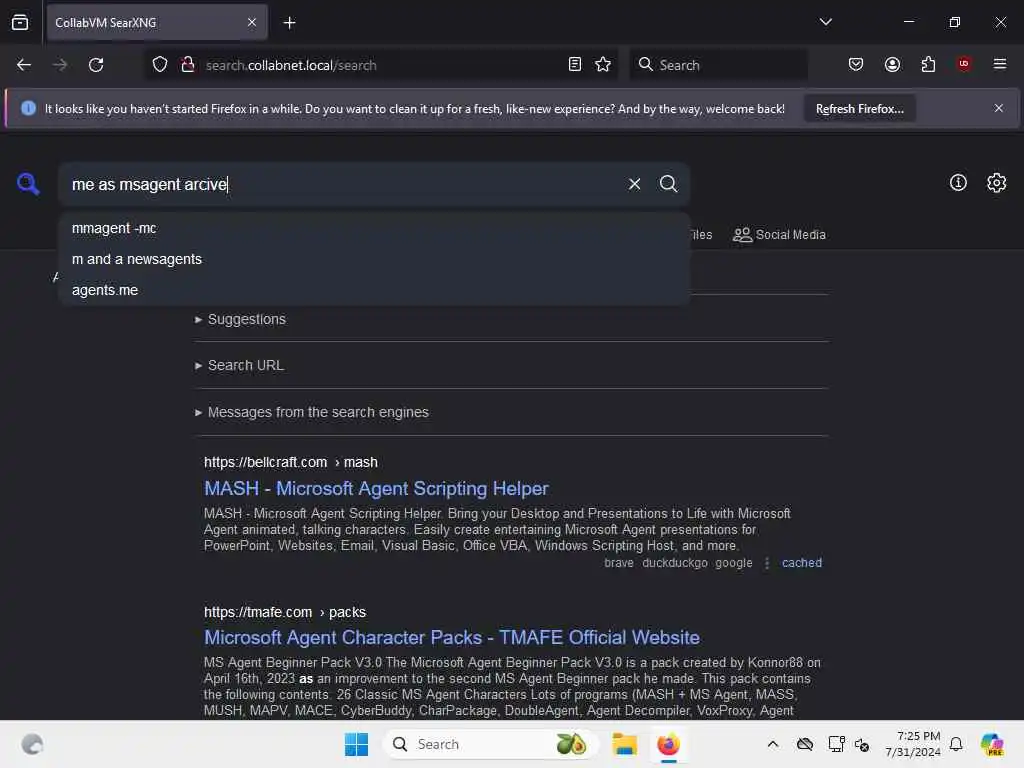
Task: View site security lock information
Action: tap(188, 65)
